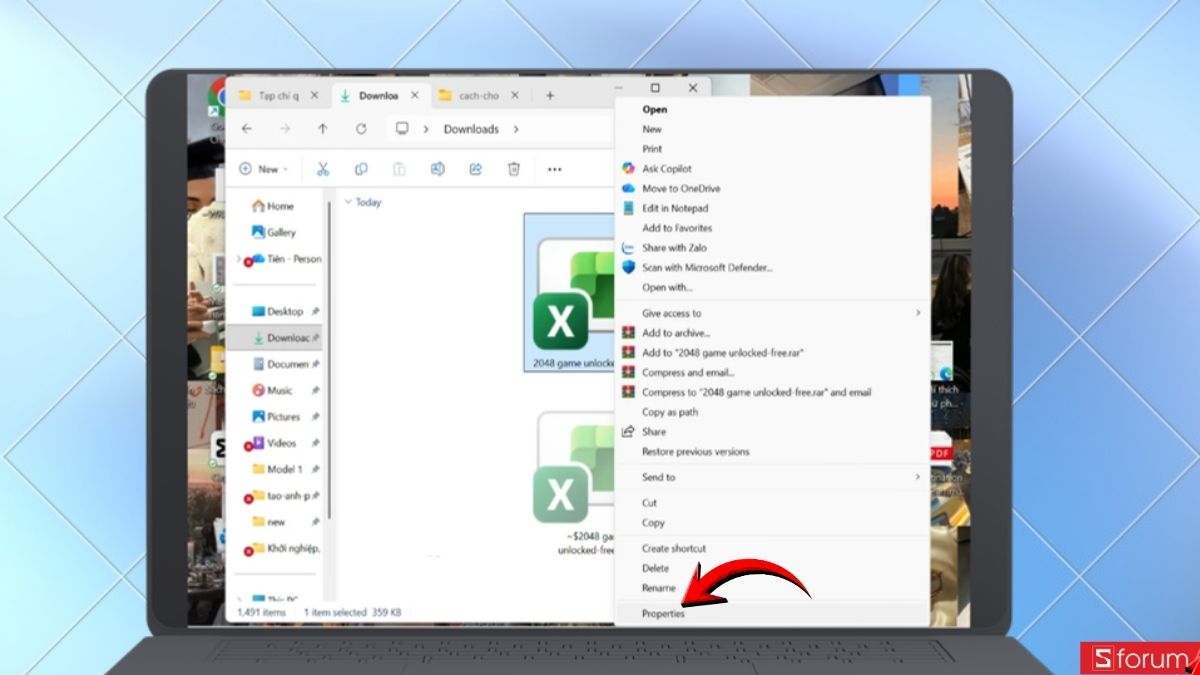Expand the Send to submenu
Image resolution: width=1200 pixels, height=675 pixels.
coord(772,477)
